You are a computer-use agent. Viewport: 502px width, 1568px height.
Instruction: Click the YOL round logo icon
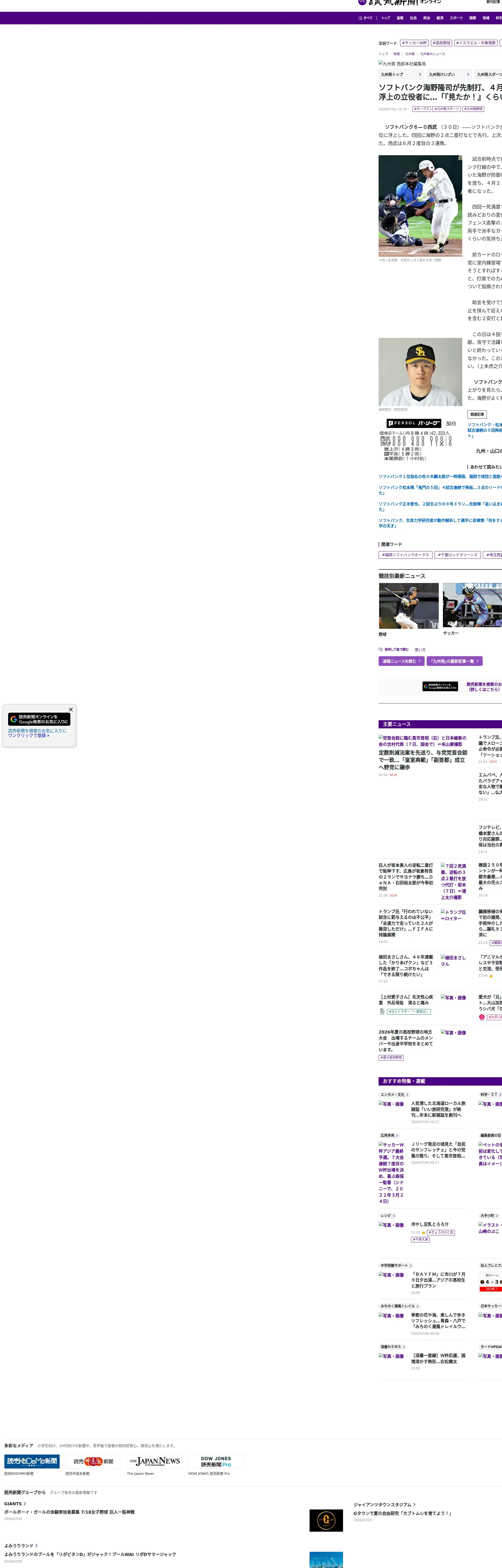(362, 2)
